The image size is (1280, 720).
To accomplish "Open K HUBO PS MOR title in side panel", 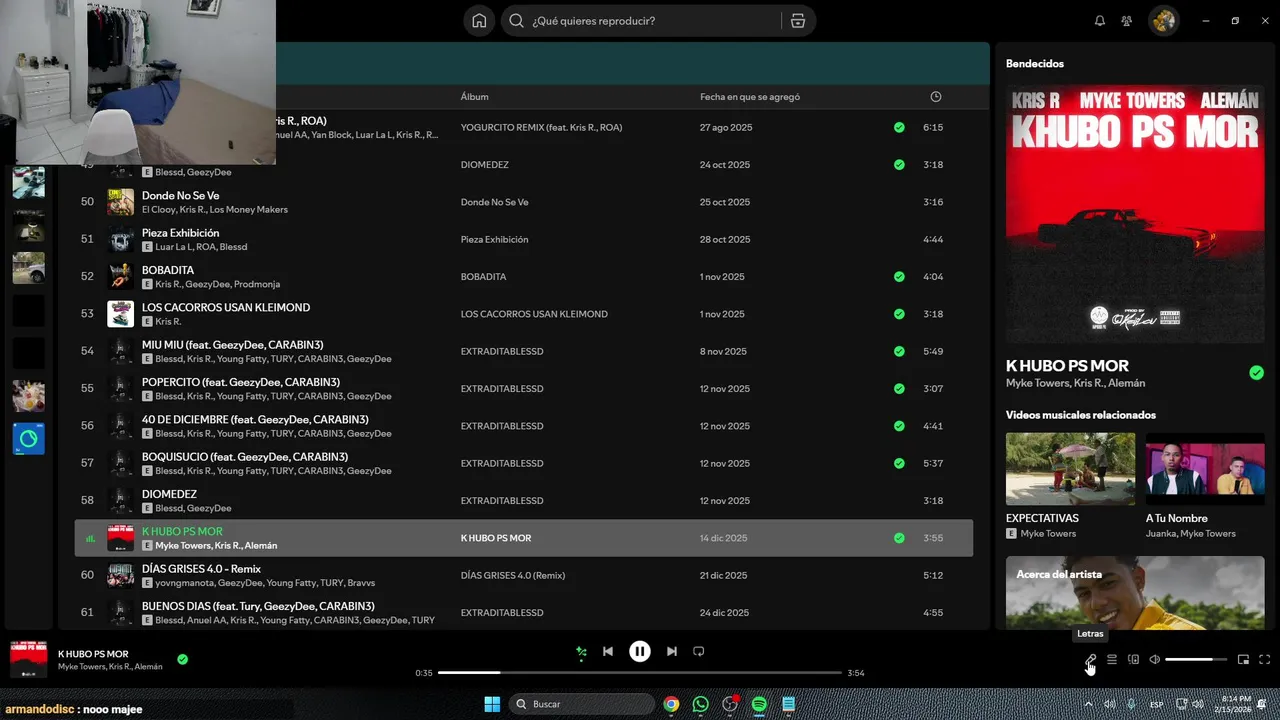I will click(1067, 366).
